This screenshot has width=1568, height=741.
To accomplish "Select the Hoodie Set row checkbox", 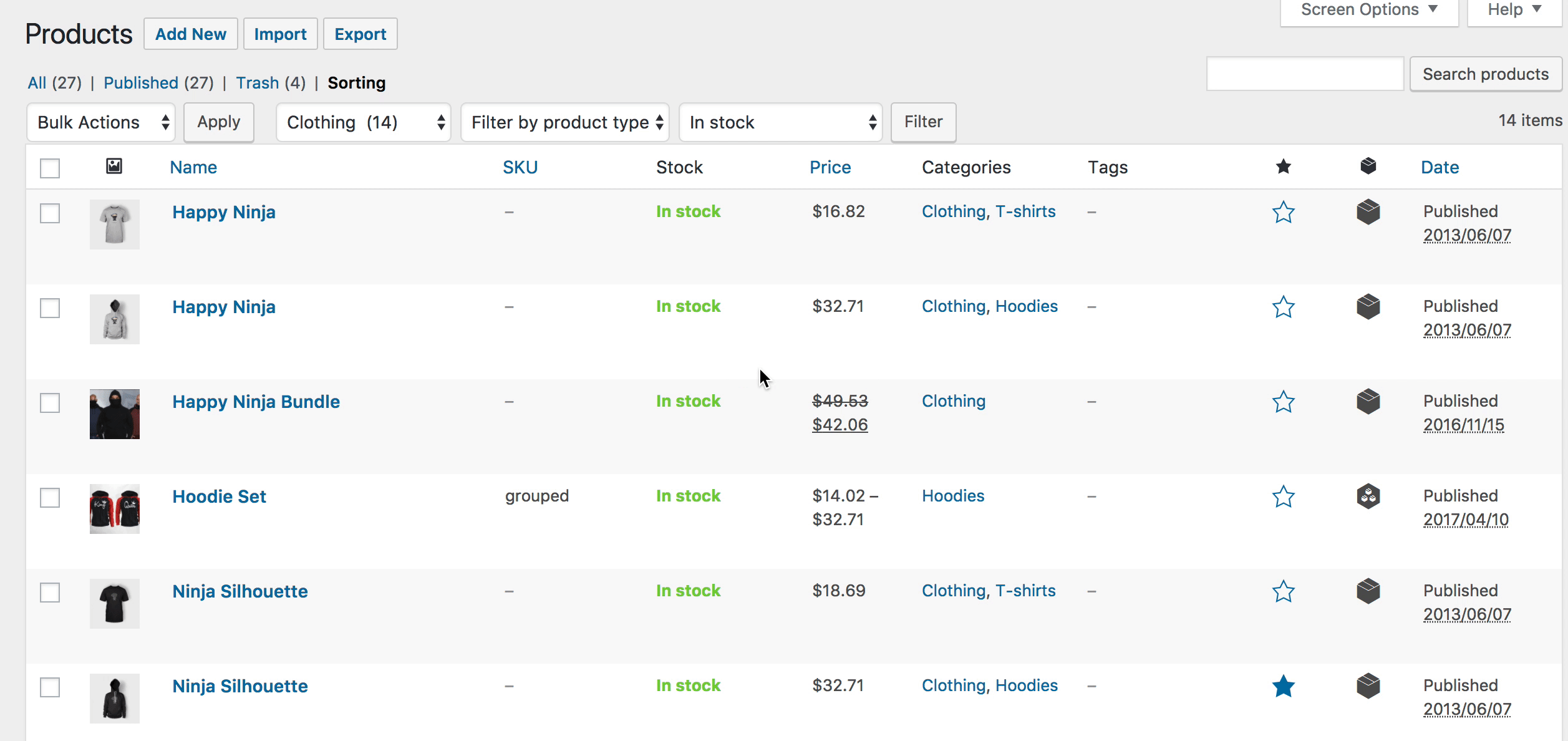I will [50, 498].
